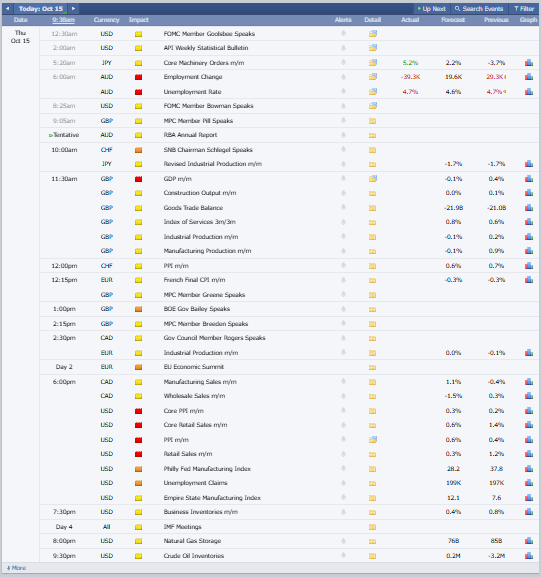The width and height of the screenshot is (541, 577).
Task: Open the Filter options
Action: point(524,8)
